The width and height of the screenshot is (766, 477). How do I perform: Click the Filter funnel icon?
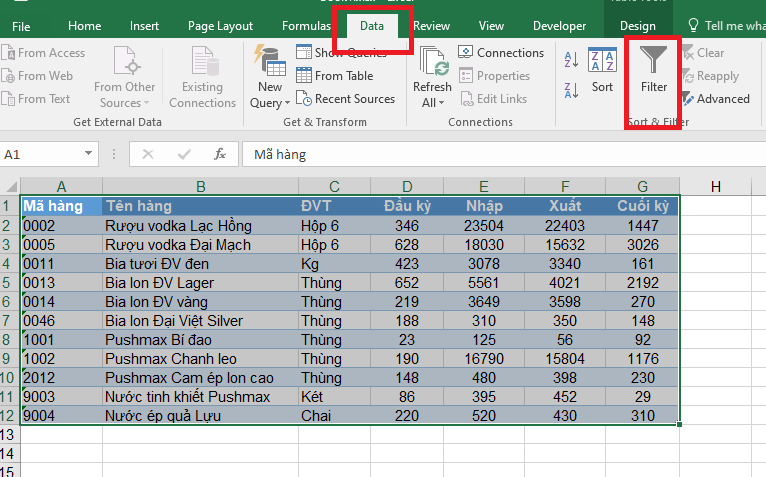[x=653, y=65]
